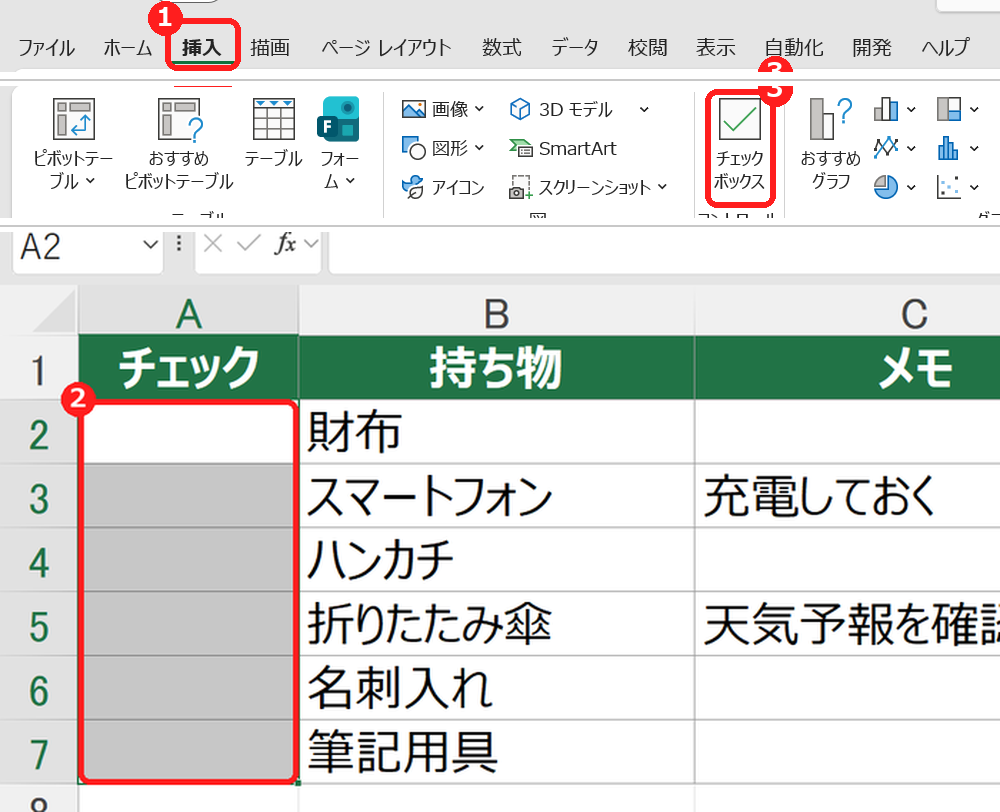Select row 5 header
Screen dimensions: 1000x812
(x=38, y=625)
